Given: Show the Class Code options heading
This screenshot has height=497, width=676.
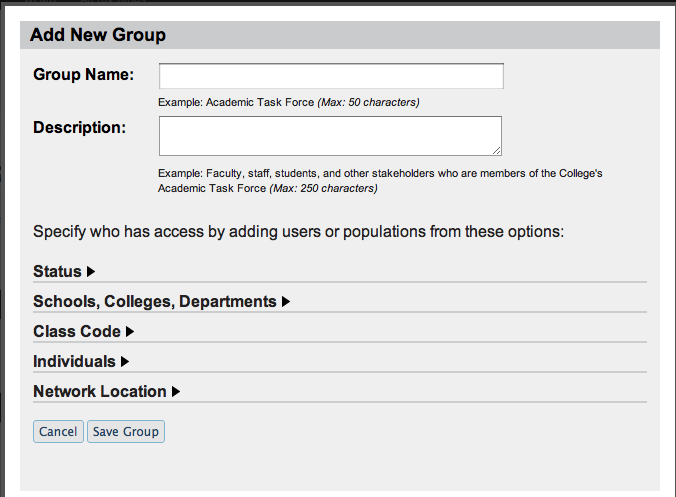Looking at the screenshot, I should (77, 332).
